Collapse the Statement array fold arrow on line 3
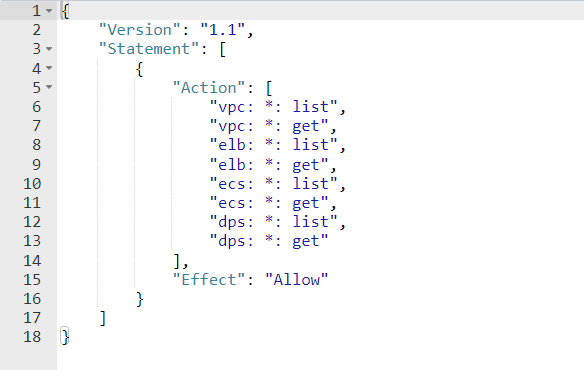 pos(49,49)
